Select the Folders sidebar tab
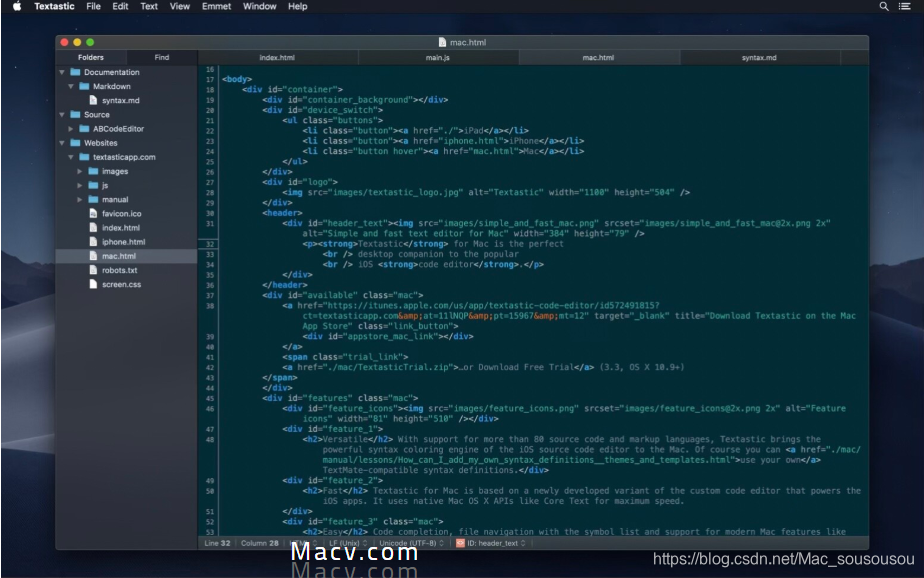This screenshot has width=924, height=578. coord(91,57)
